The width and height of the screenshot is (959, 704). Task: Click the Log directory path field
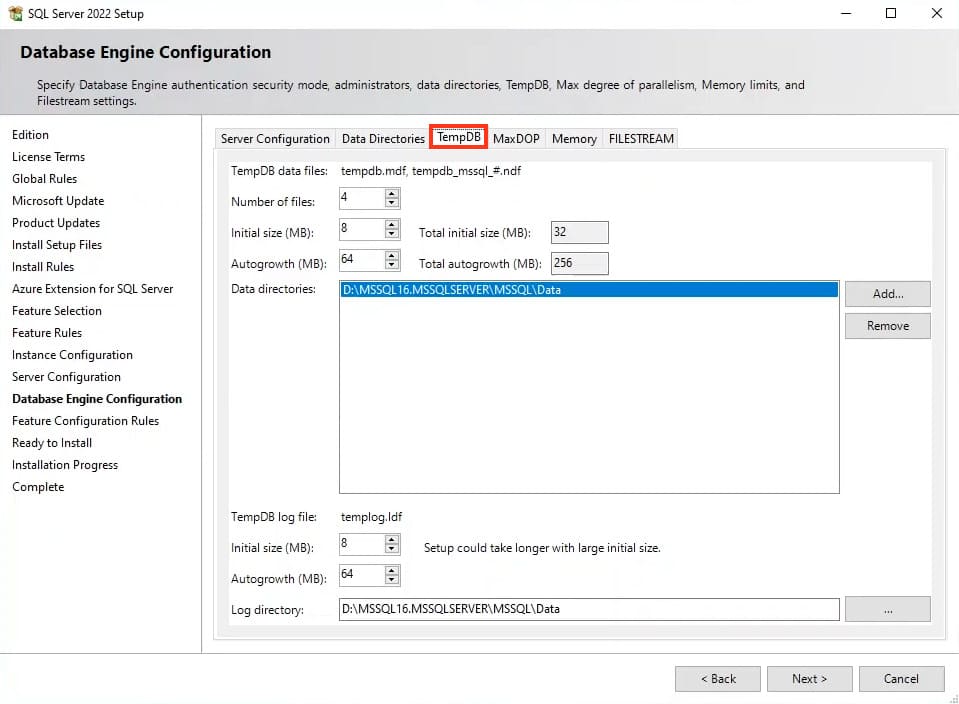click(x=588, y=609)
